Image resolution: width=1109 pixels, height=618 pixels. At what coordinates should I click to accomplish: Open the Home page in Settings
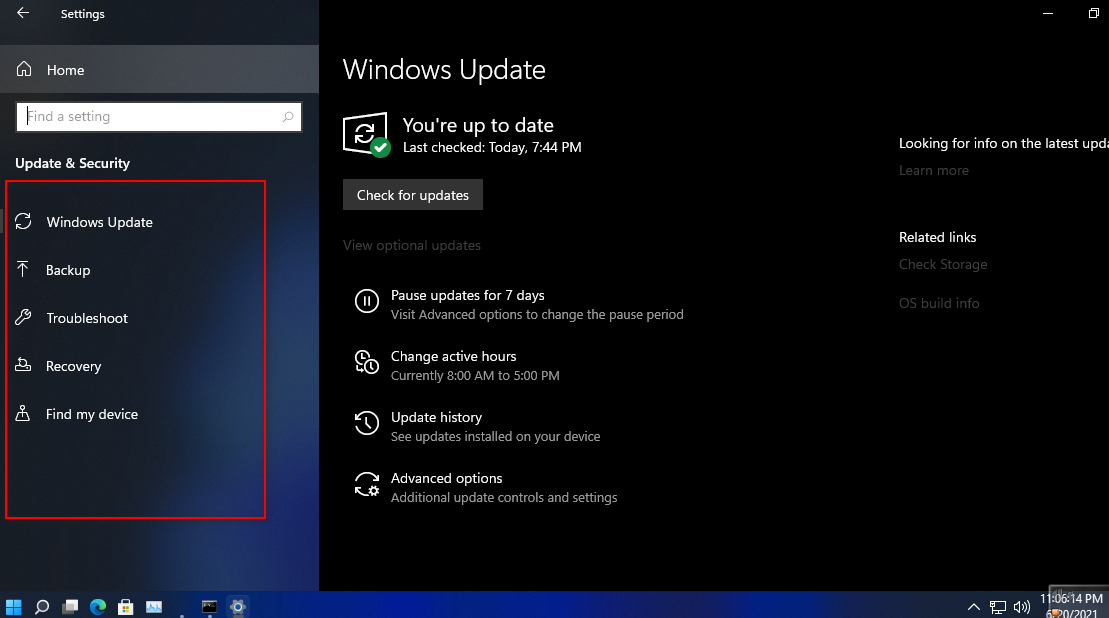[159, 69]
